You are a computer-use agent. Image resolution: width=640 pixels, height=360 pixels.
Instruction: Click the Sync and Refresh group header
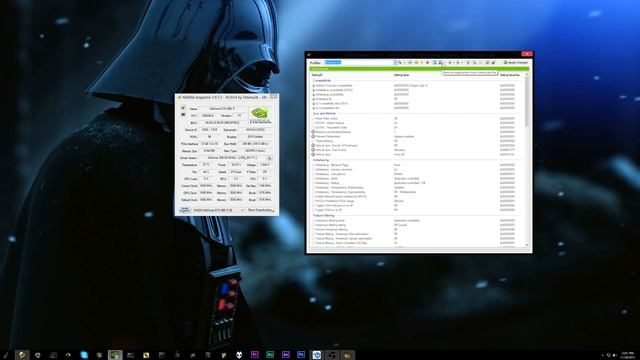tap(324, 113)
